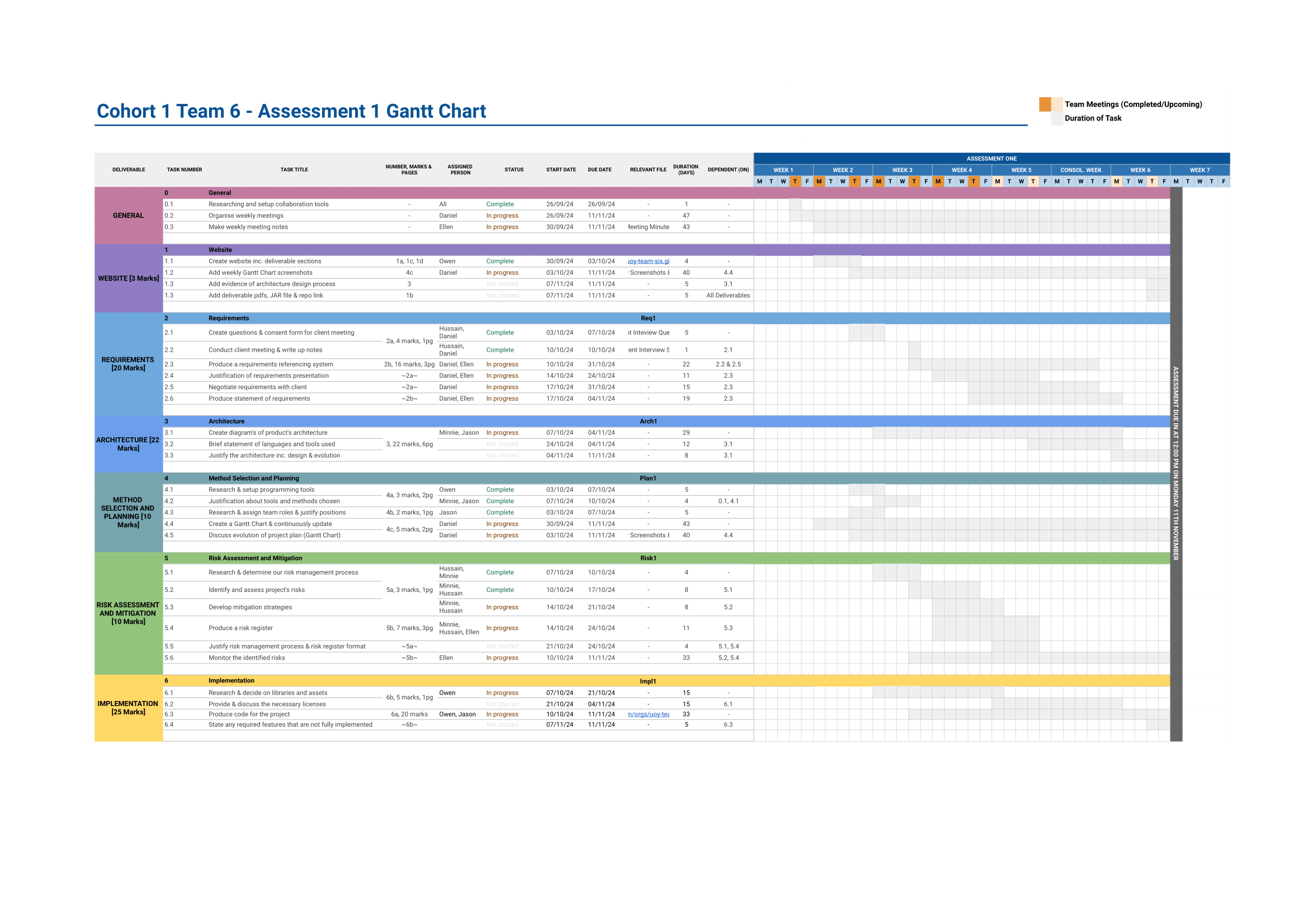Click the dark orange completed-meetings legend swatch

point(1045,104)
